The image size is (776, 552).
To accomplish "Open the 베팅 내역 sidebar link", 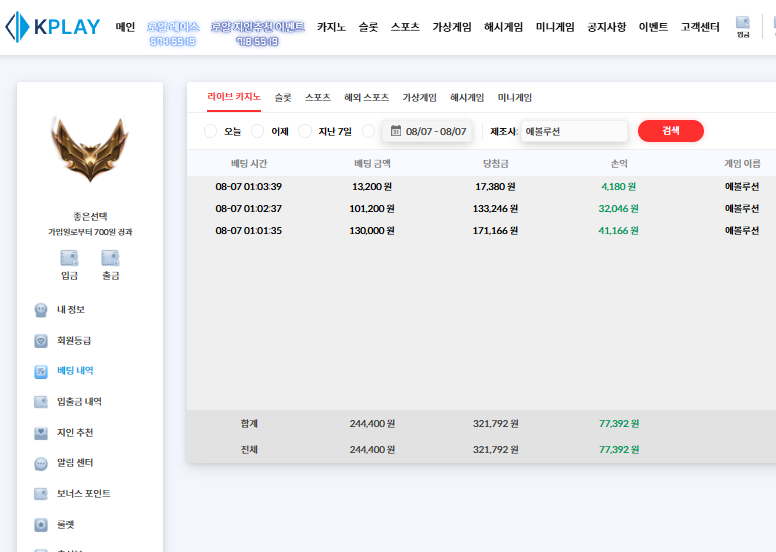I will click(75, 371).
